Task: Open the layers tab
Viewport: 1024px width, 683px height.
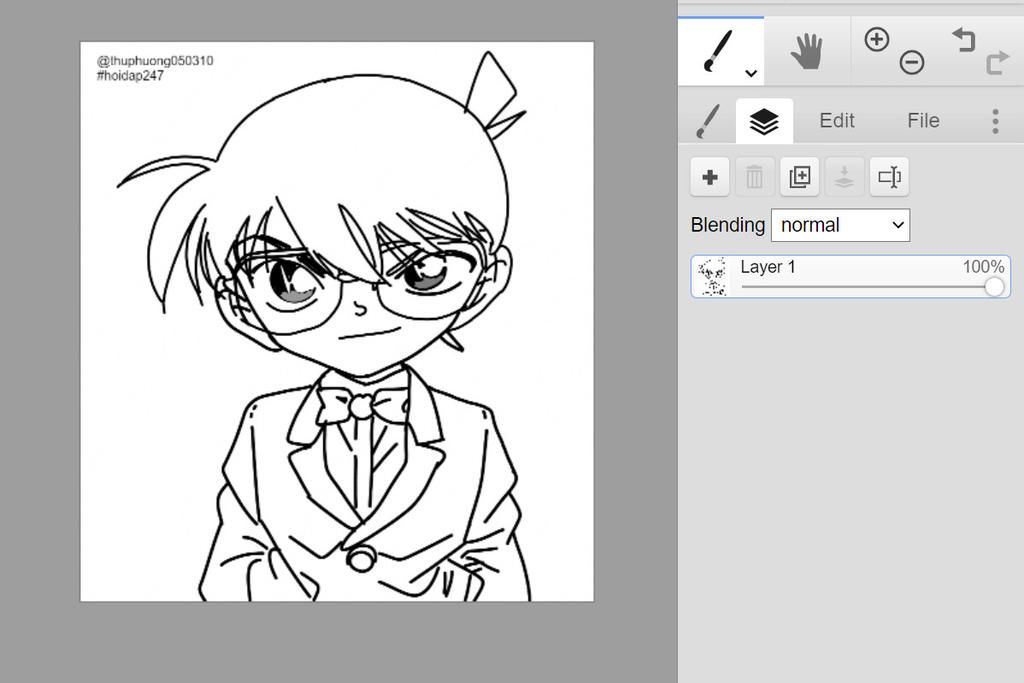Action: (764, 121)
